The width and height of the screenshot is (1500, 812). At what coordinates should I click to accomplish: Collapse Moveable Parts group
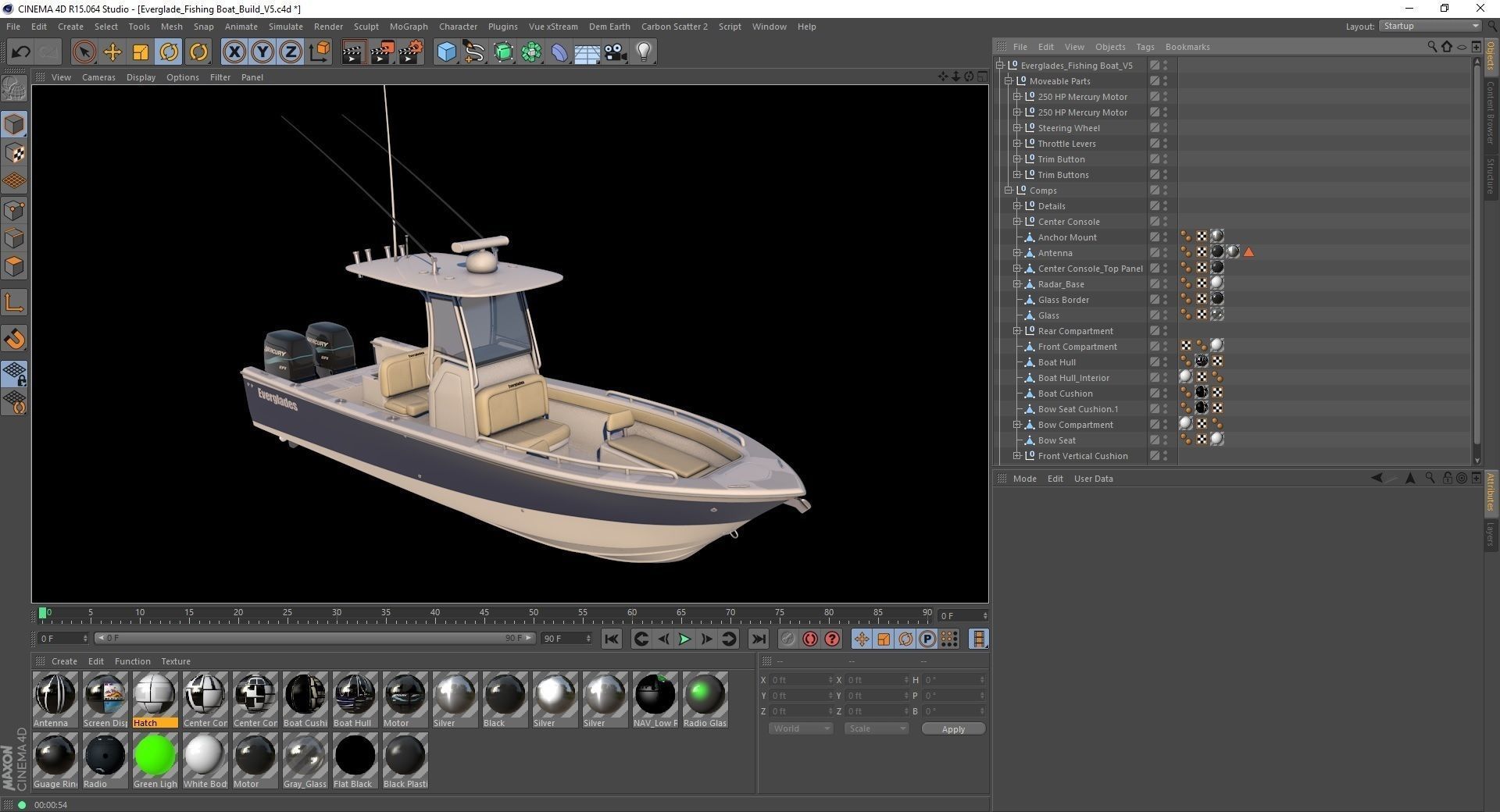1009,81
